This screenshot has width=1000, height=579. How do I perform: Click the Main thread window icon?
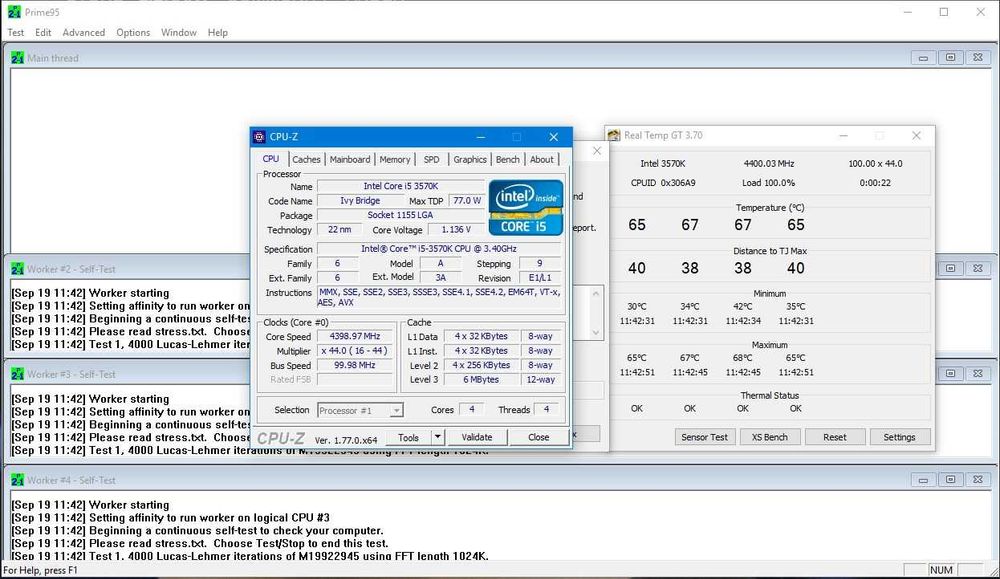point(18,58)
